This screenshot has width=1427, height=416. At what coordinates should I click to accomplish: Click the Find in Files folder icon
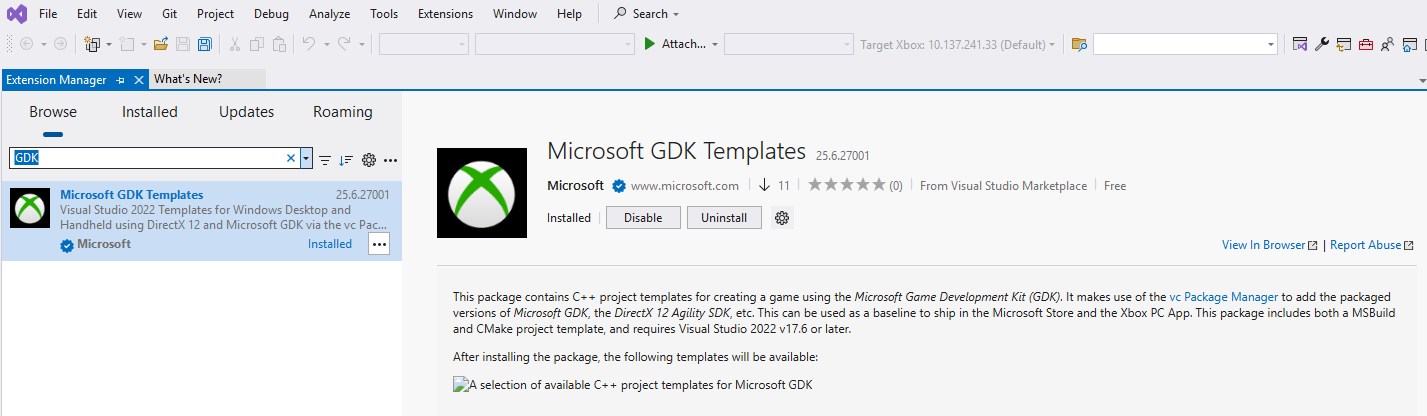1078,44
